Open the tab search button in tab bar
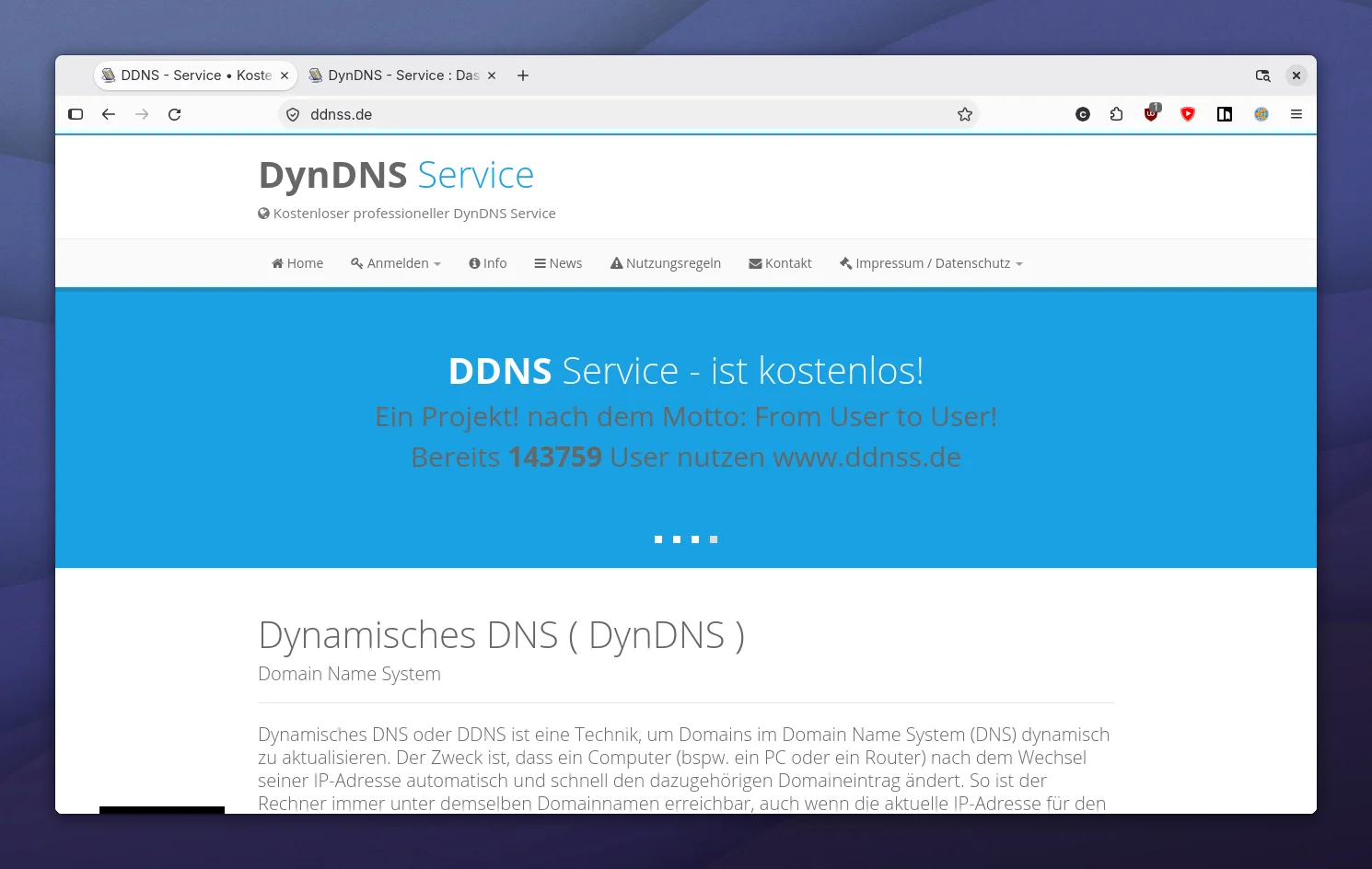Image resolution: width=1372 pixels, height=869 pixels. pyautogui.click(x=1263, y=75)
